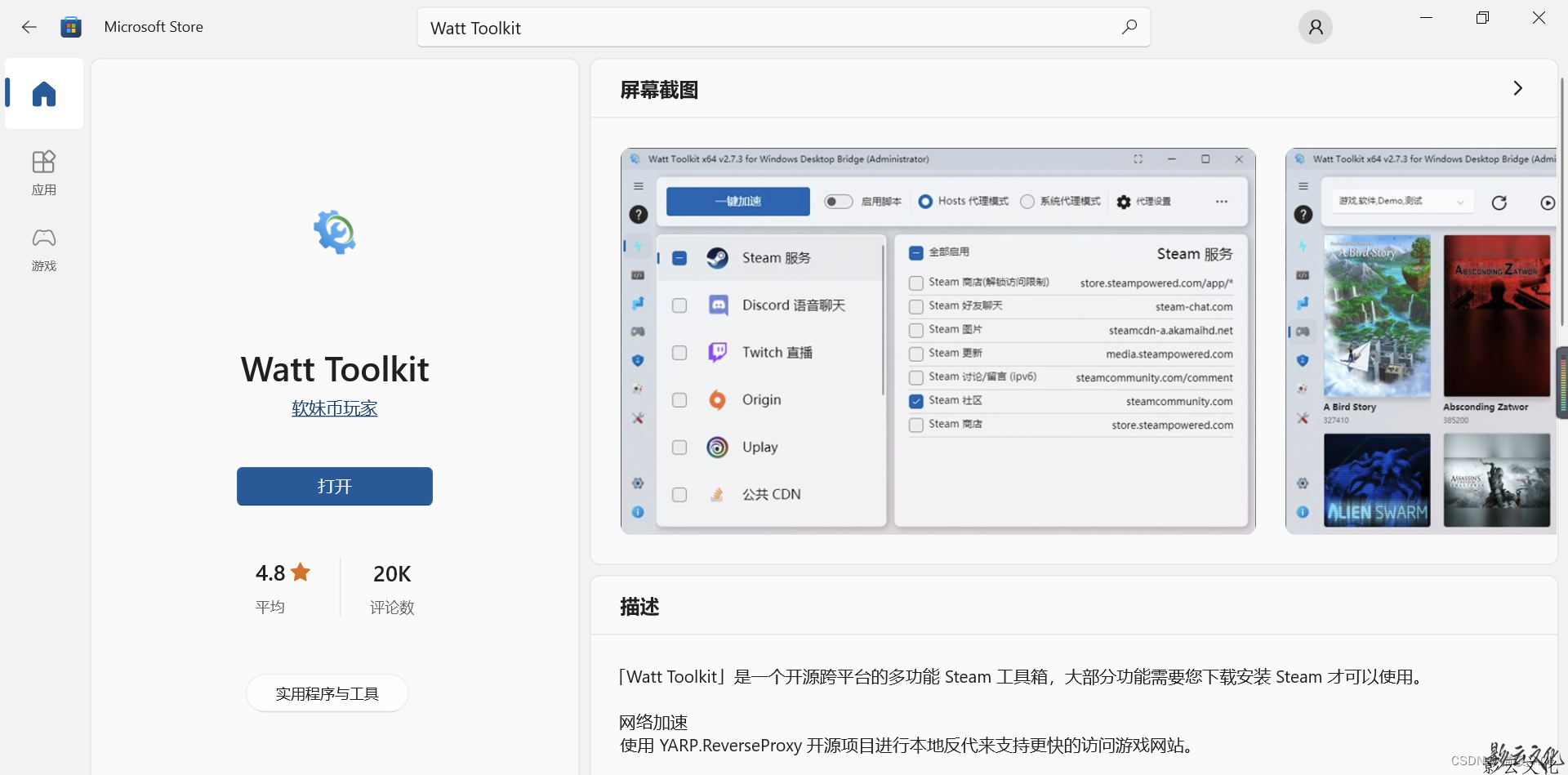Expand screenshots with the 屏幕截图 chevron arrow
This screenshot has width=1568, height=775.
point(1517,88)
